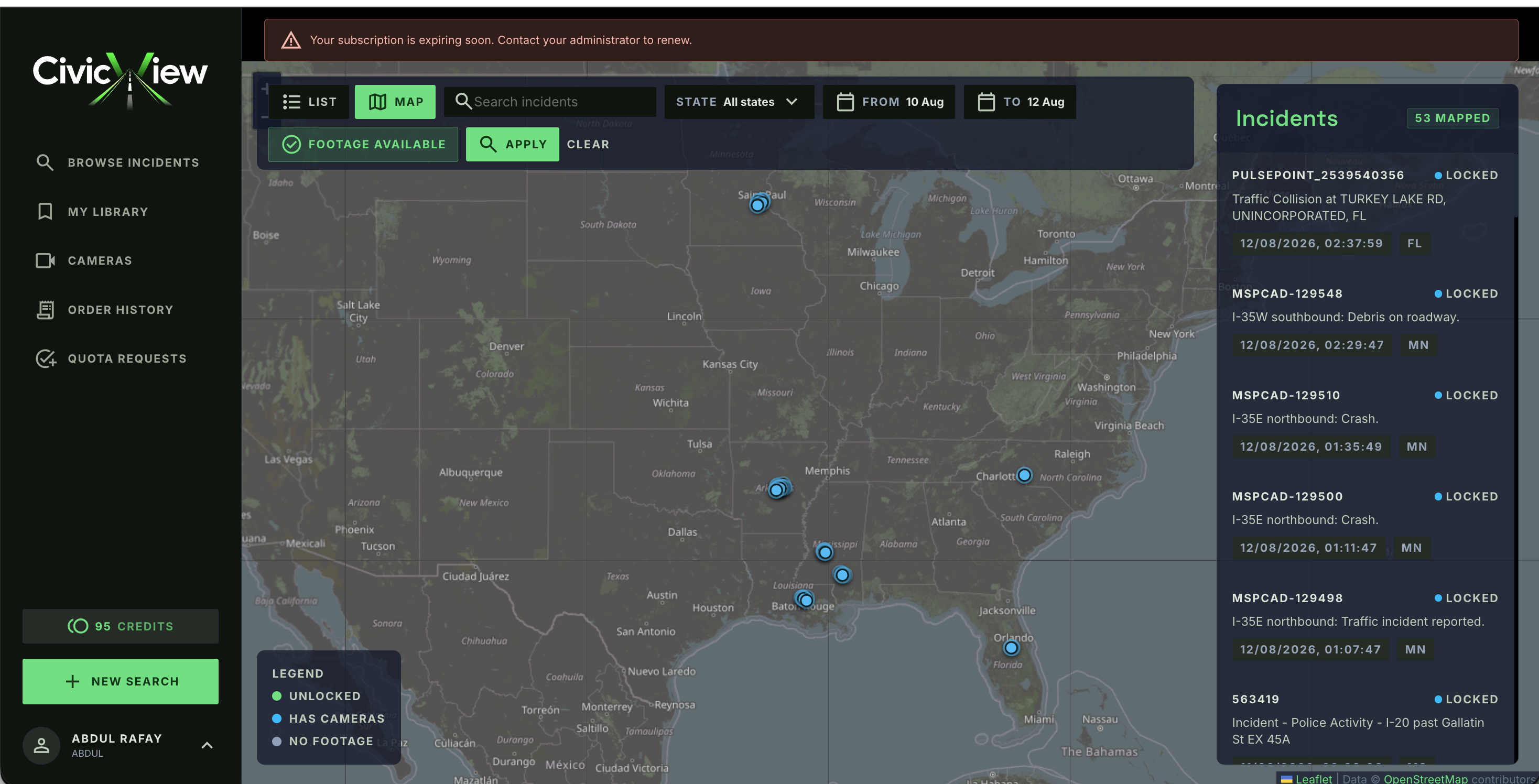Apply the search filters

512,145
